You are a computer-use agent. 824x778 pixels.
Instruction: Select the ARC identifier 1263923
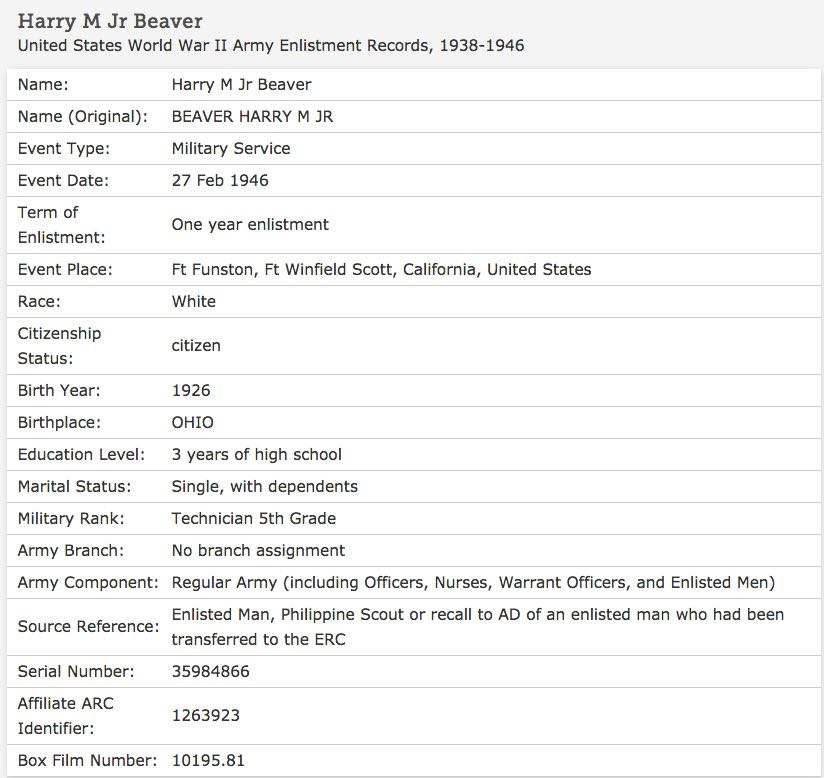click(x=206, y=716)
